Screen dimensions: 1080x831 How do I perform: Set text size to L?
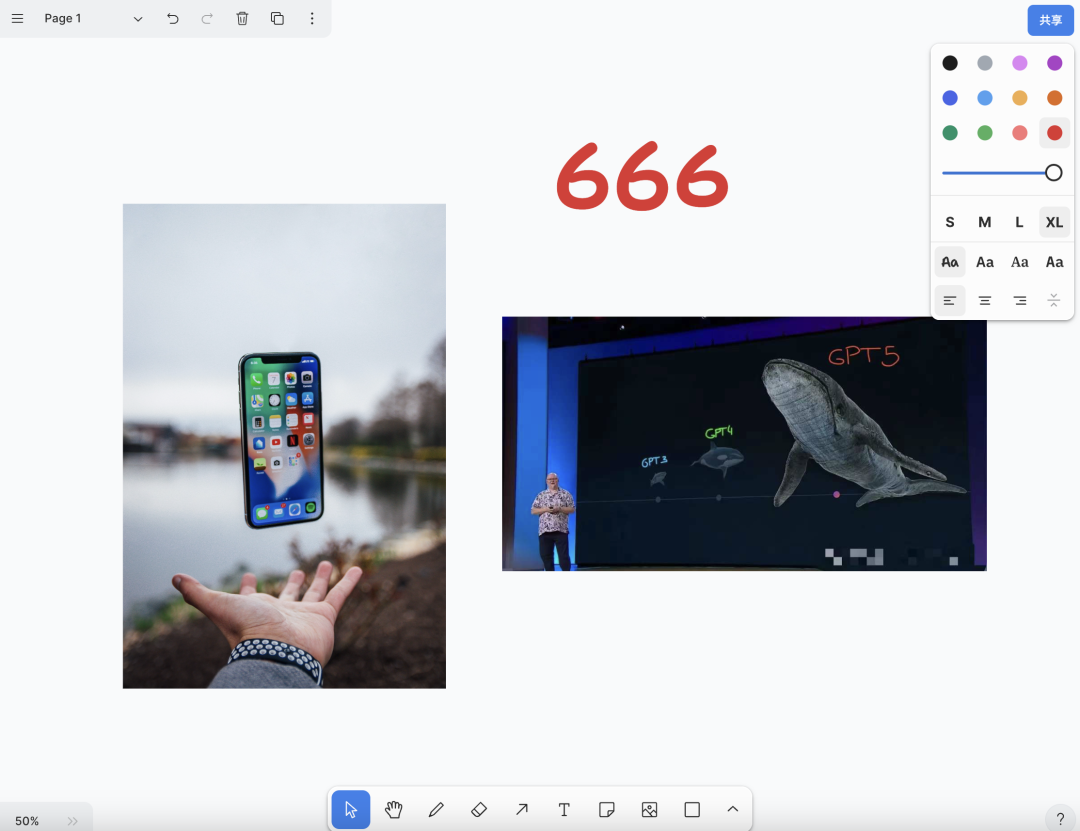pyautogui.click(x=1019, y=222)
